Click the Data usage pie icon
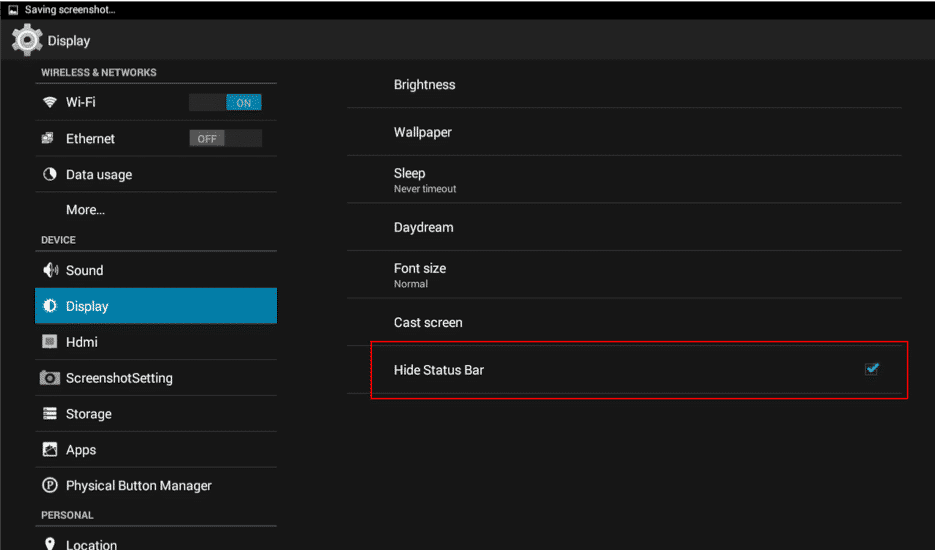The height and width of the screenshot is (550, 935). coord(49,174)
